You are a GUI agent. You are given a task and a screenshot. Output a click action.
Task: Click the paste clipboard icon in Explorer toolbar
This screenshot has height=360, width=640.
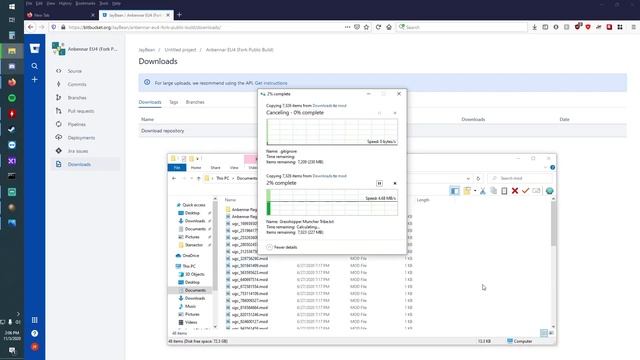coord(504,191)
